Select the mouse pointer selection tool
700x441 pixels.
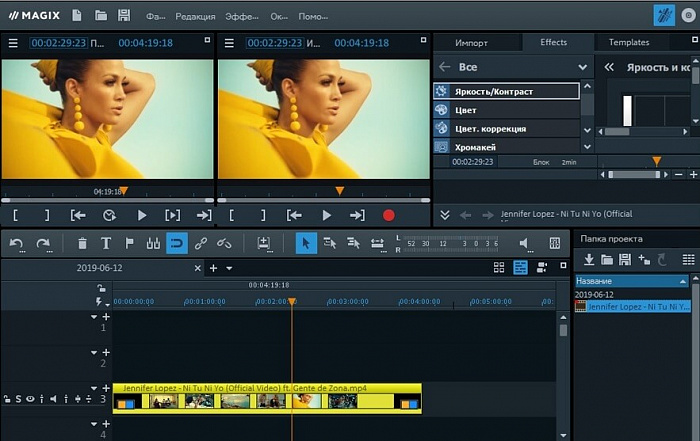point(307,243)
